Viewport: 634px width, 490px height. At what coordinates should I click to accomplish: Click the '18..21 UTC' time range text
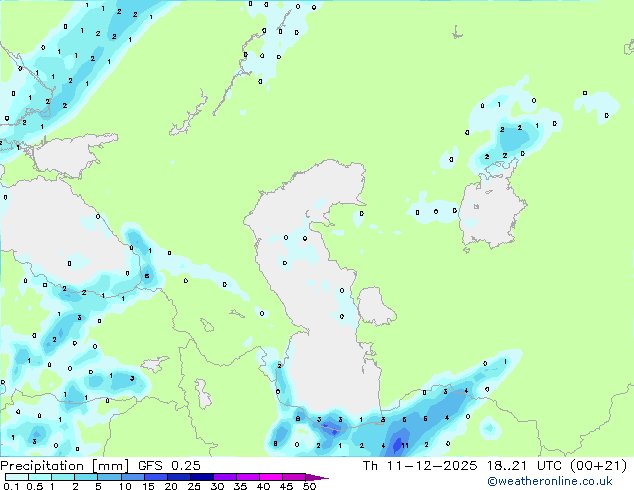point(524,465)
